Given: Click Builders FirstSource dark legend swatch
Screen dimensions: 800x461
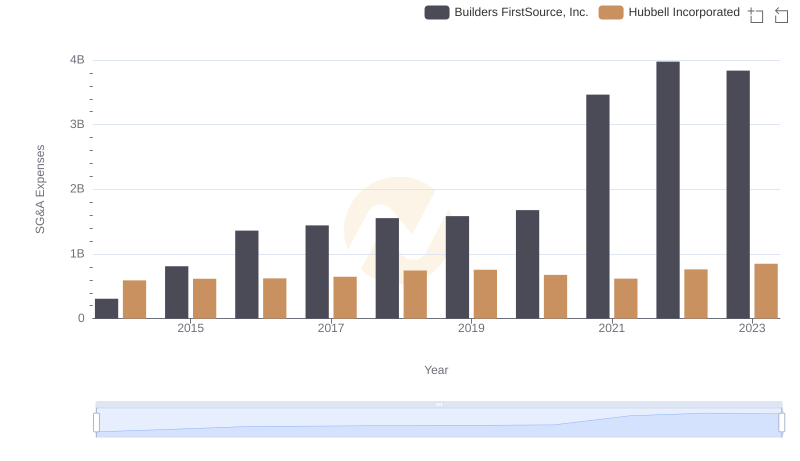Looking at the screenshot, I should (437, 12).
